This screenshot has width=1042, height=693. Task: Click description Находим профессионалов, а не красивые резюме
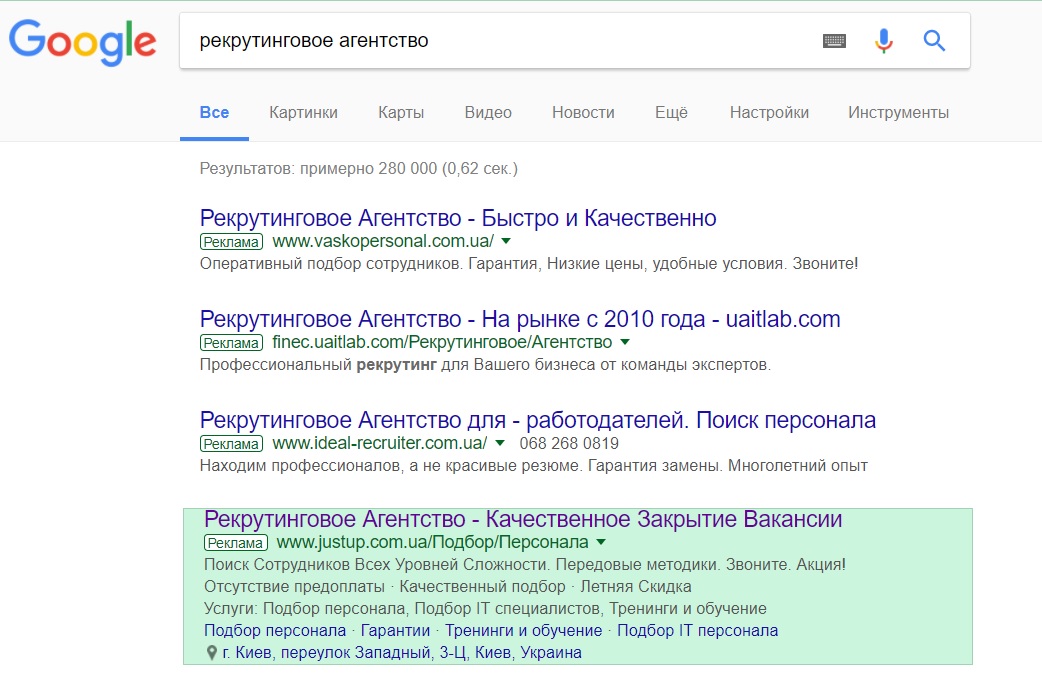tap(534, 466)
